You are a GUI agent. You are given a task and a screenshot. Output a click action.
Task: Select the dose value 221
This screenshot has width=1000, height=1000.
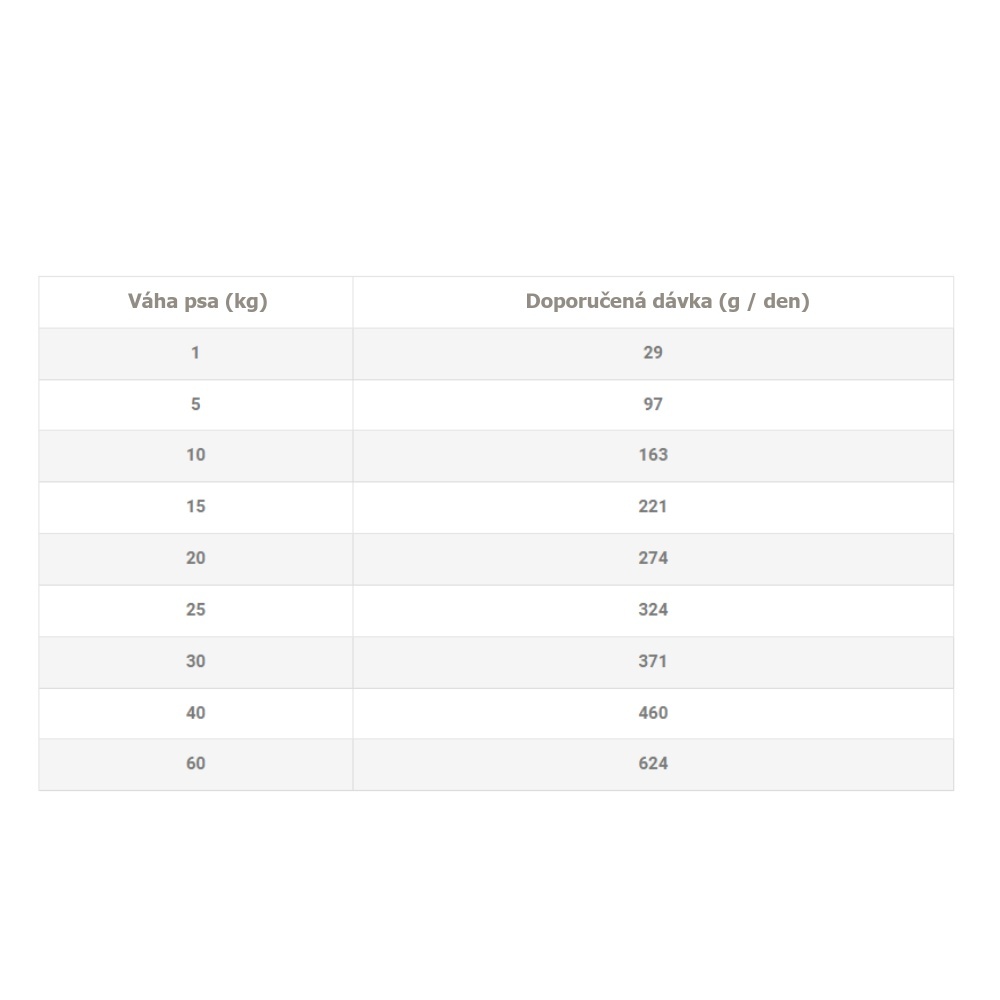point(653,506)
